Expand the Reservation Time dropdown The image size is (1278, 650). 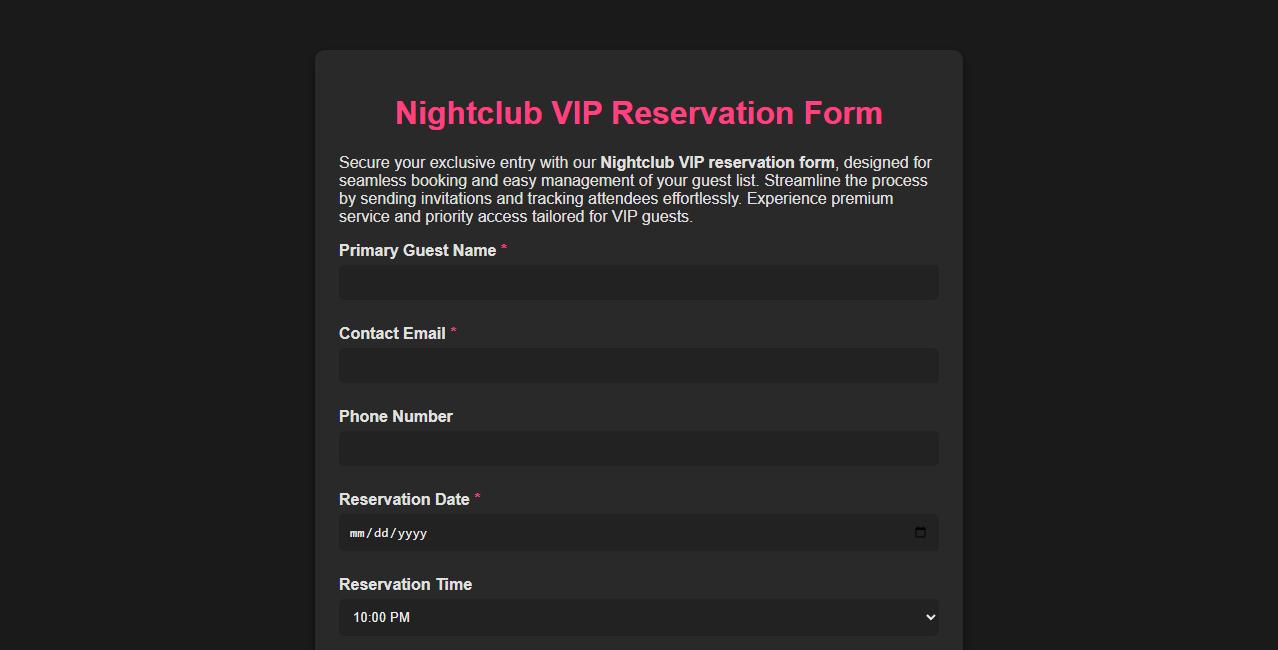pyautogui.click(x=639, y=617)
